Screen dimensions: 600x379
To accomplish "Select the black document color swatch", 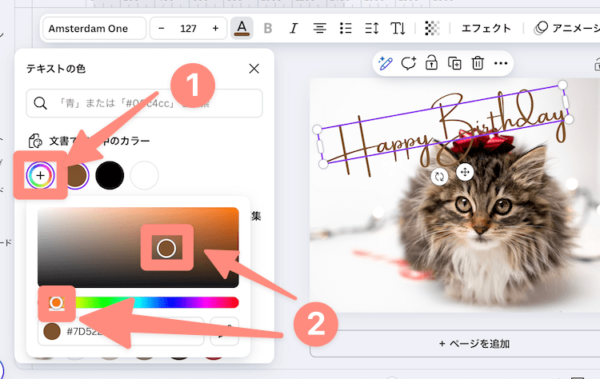I will pyautogui.click(x=110, y=175).
